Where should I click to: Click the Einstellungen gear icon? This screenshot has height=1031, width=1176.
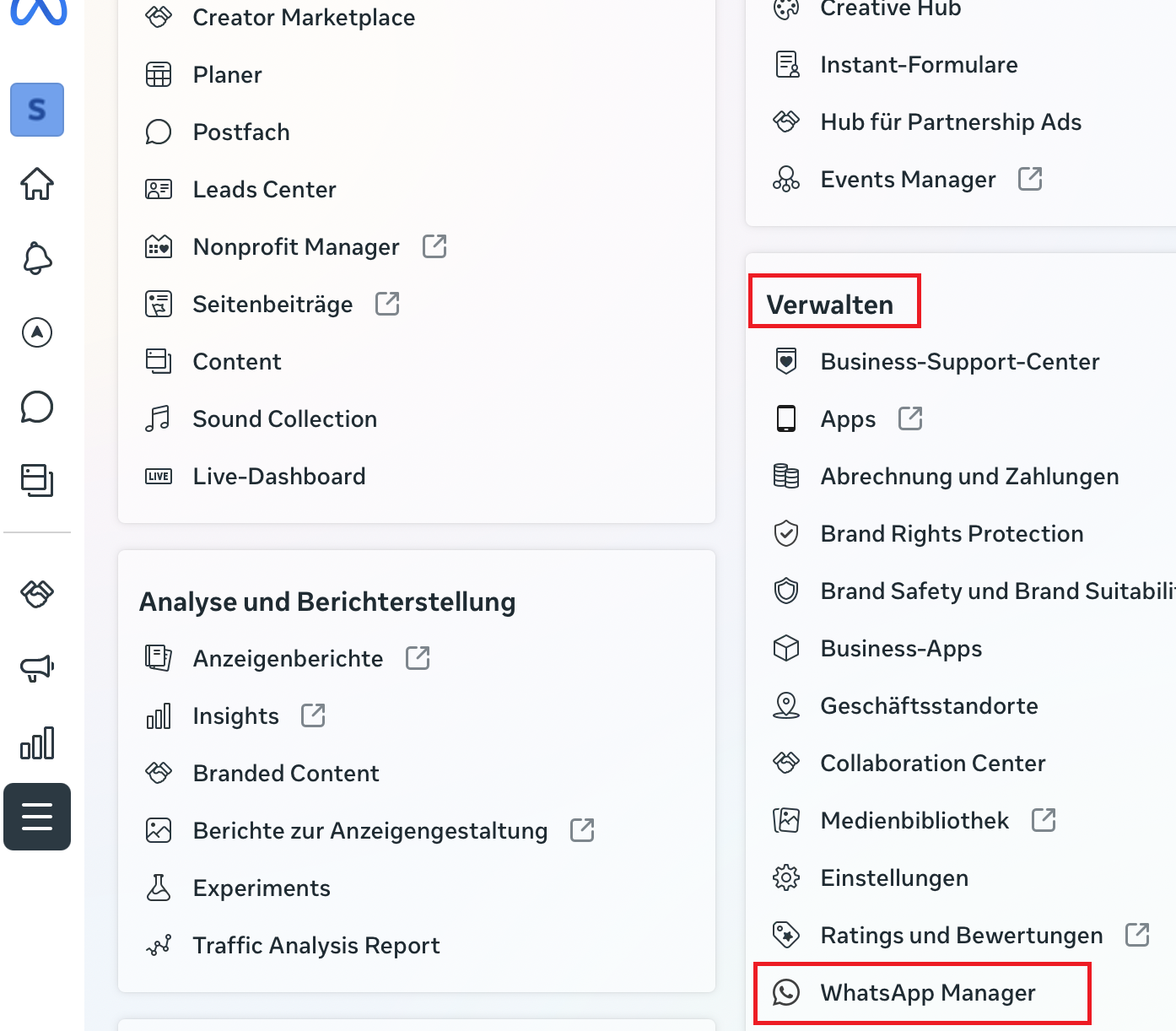click(x=786, y=877)
